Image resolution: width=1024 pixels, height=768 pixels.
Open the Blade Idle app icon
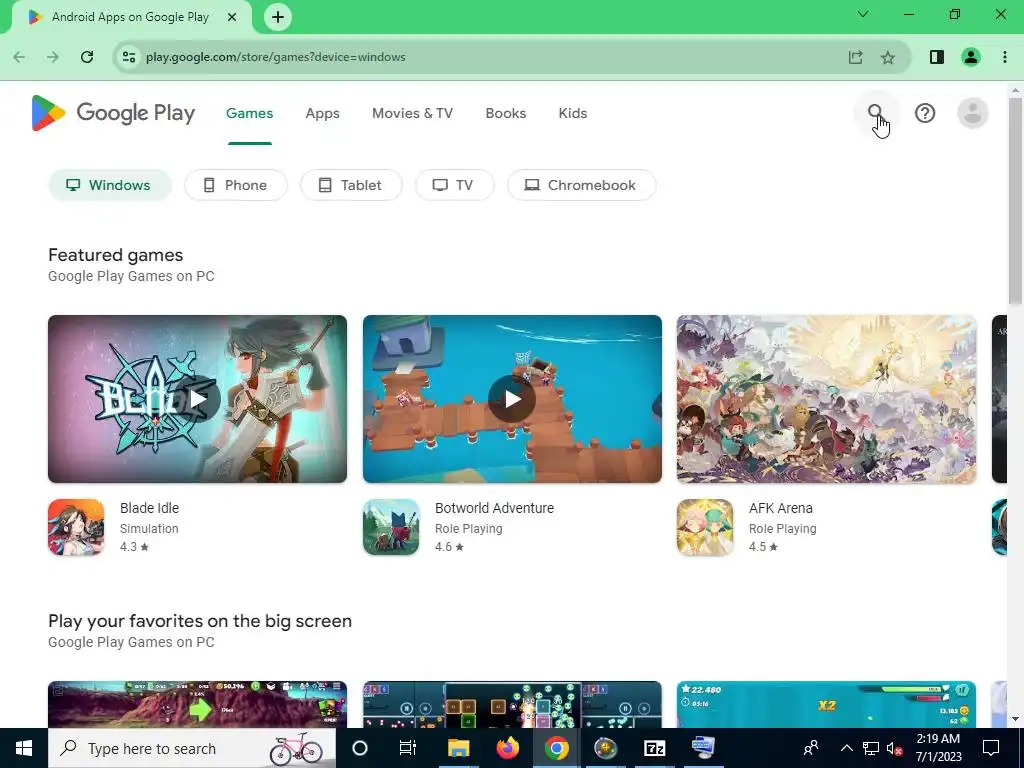point(76,527)
